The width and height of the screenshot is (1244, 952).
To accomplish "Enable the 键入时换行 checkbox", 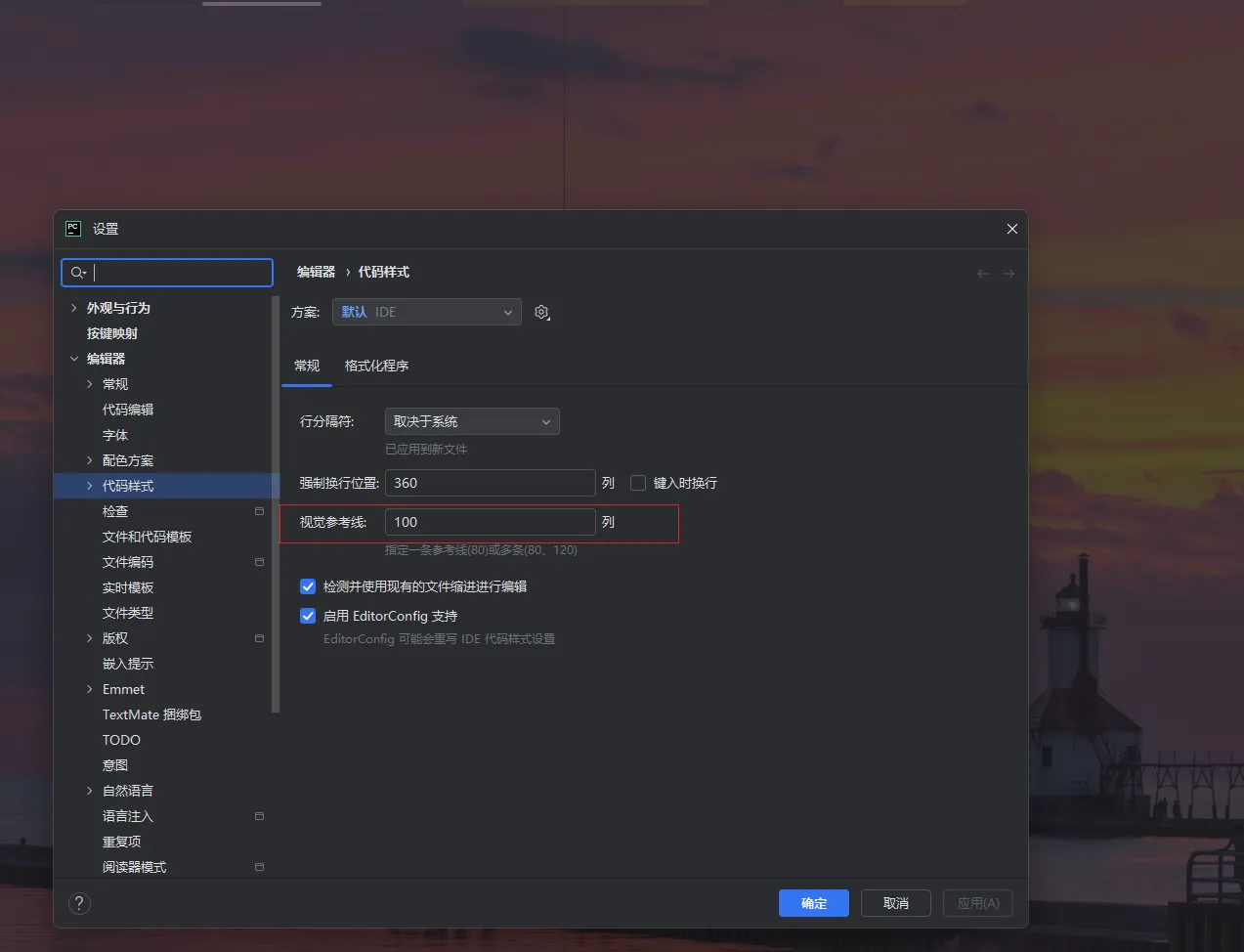I will (x=638, y=483).
